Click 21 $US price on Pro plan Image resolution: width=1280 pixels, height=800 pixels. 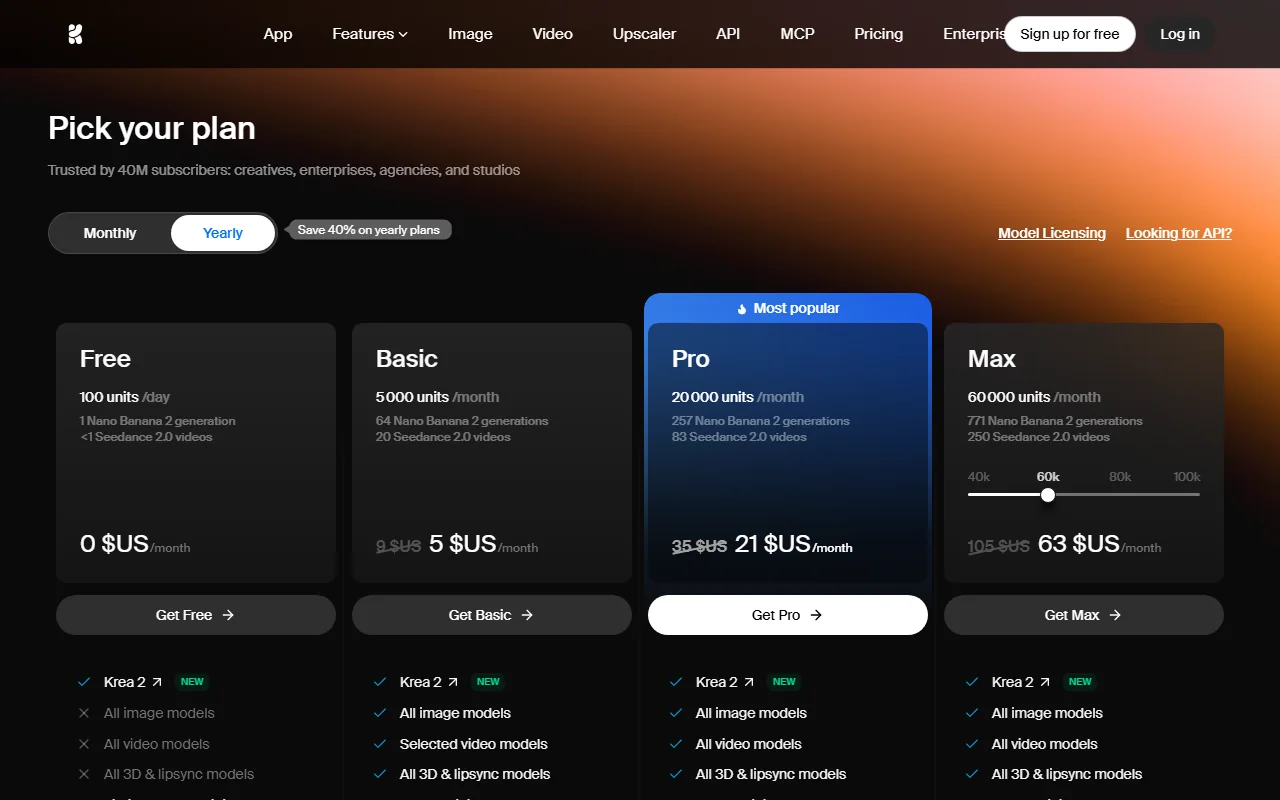coord(772,544)
